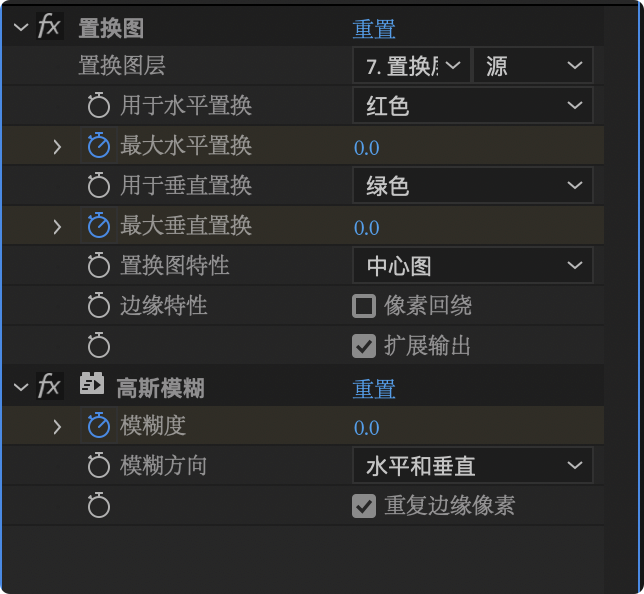
Task: Uncheck 重复边缘像素 checkbox
Action: [364, 506]
